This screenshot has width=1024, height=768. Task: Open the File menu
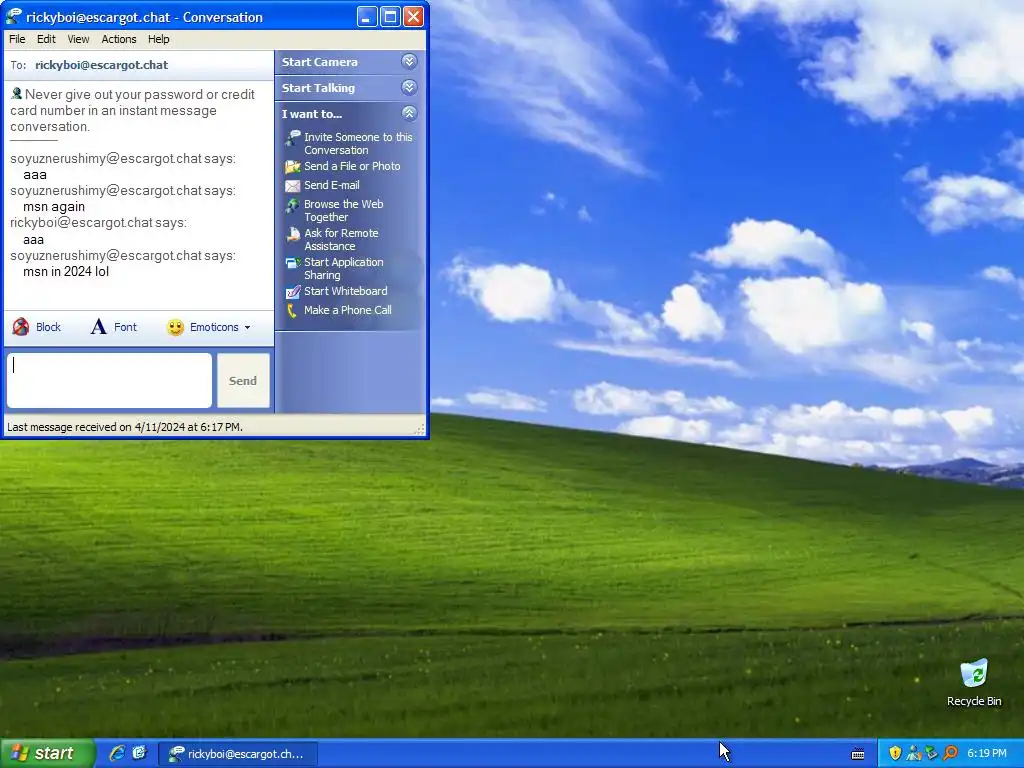pos(17,39)
